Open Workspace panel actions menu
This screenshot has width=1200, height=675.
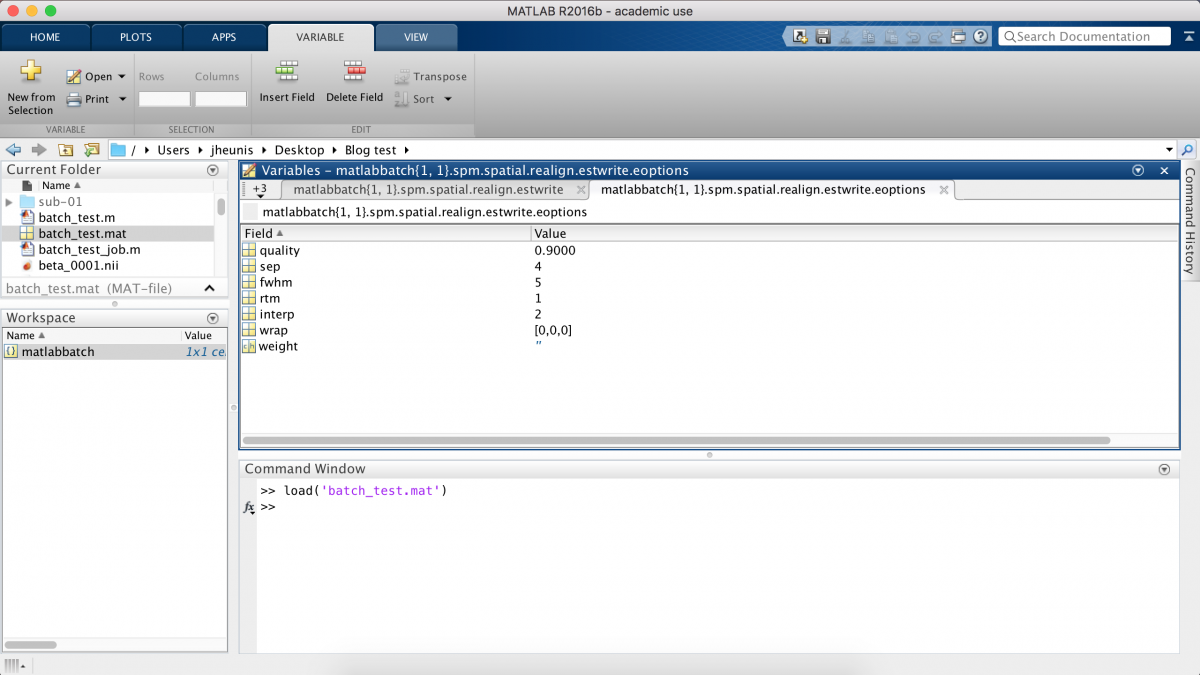pos(212,318)
